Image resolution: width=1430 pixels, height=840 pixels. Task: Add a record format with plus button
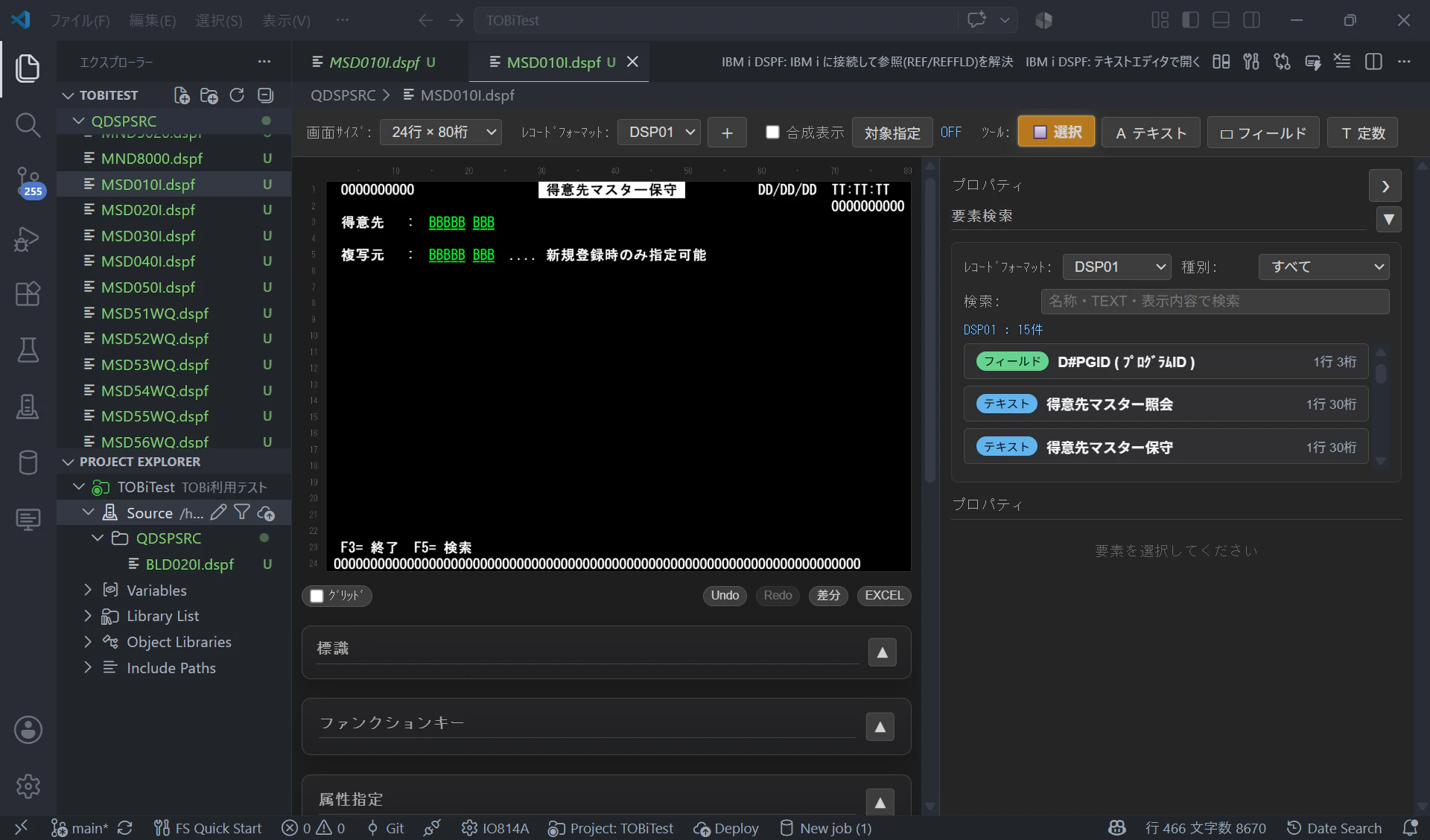[727, 133]
